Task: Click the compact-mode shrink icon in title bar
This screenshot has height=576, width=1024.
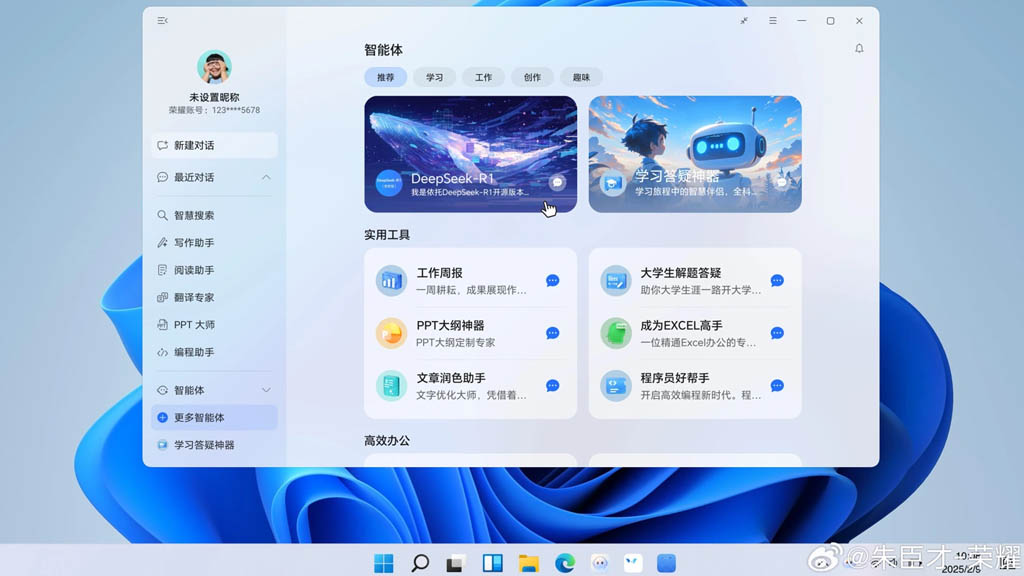Action: [x=744, y=21]
